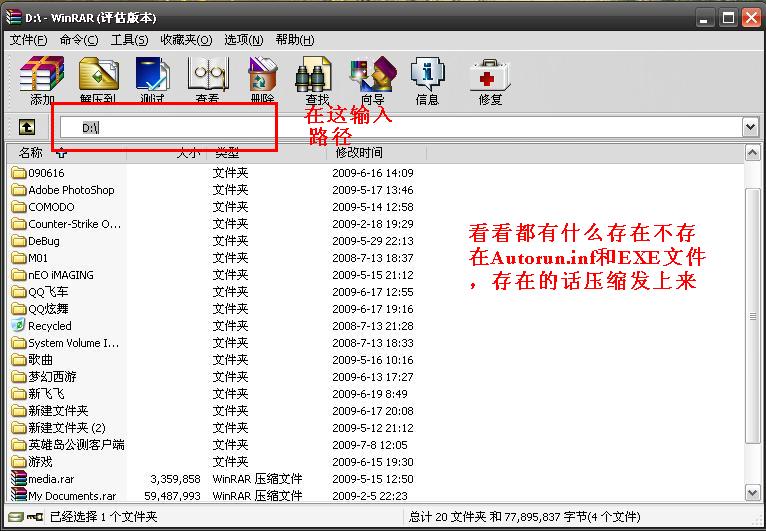766x531 pixels.
Task: Click the scrollbar up arrow
Action: (752, 153)
